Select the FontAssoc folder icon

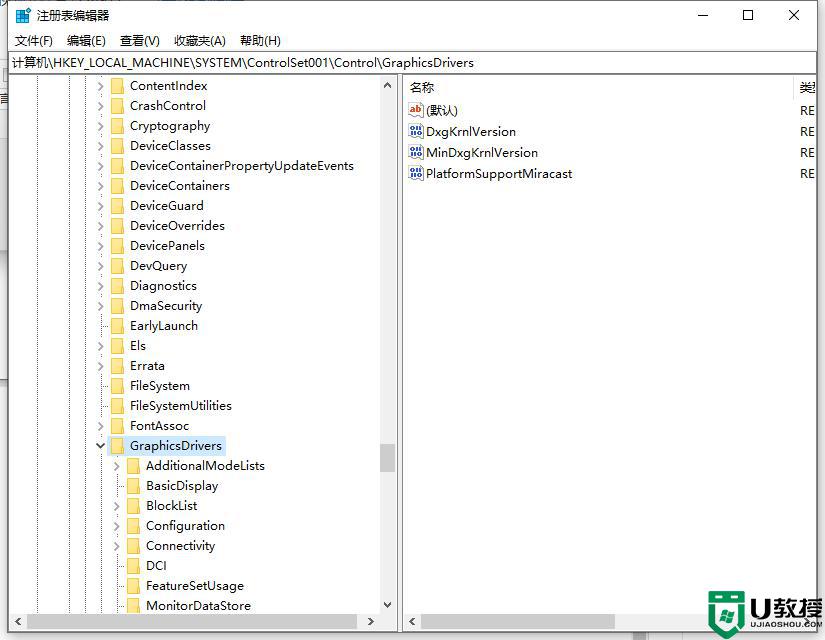pos(118,426)
